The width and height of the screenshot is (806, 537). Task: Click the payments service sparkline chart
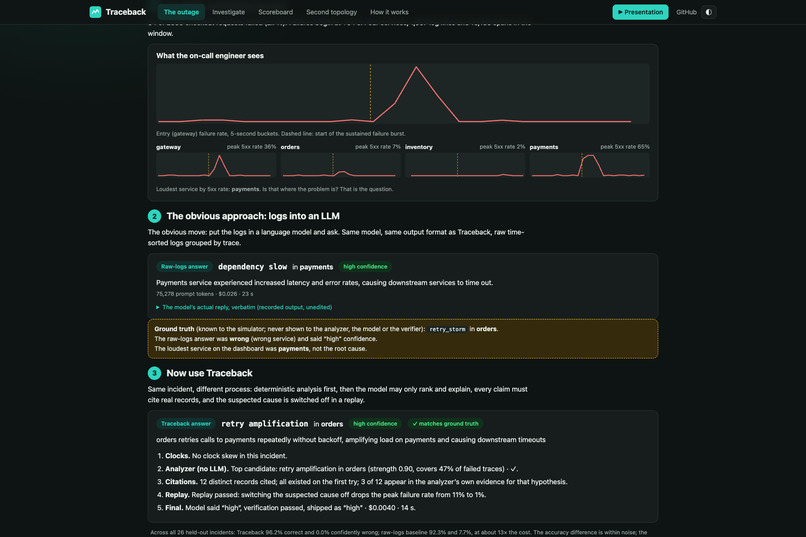coord(589,164)
